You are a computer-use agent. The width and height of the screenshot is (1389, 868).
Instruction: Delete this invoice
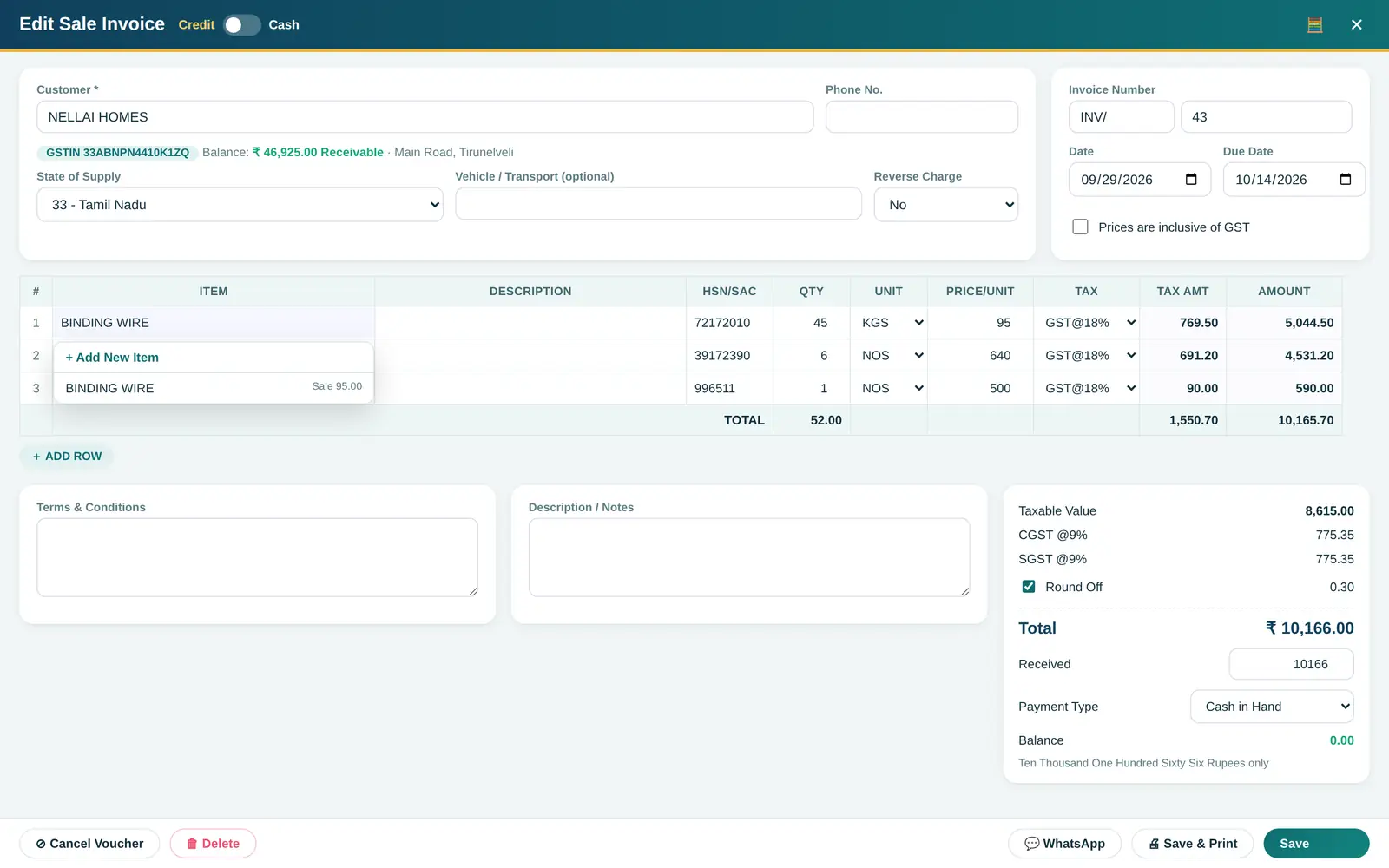[x=213, y=844]
